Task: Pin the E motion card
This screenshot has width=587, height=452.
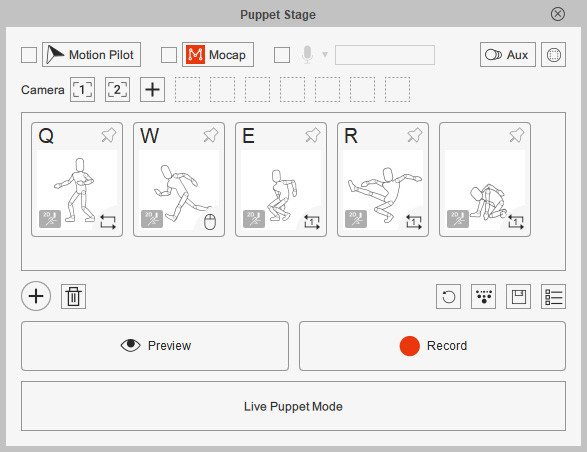Action: click(313, 135)
